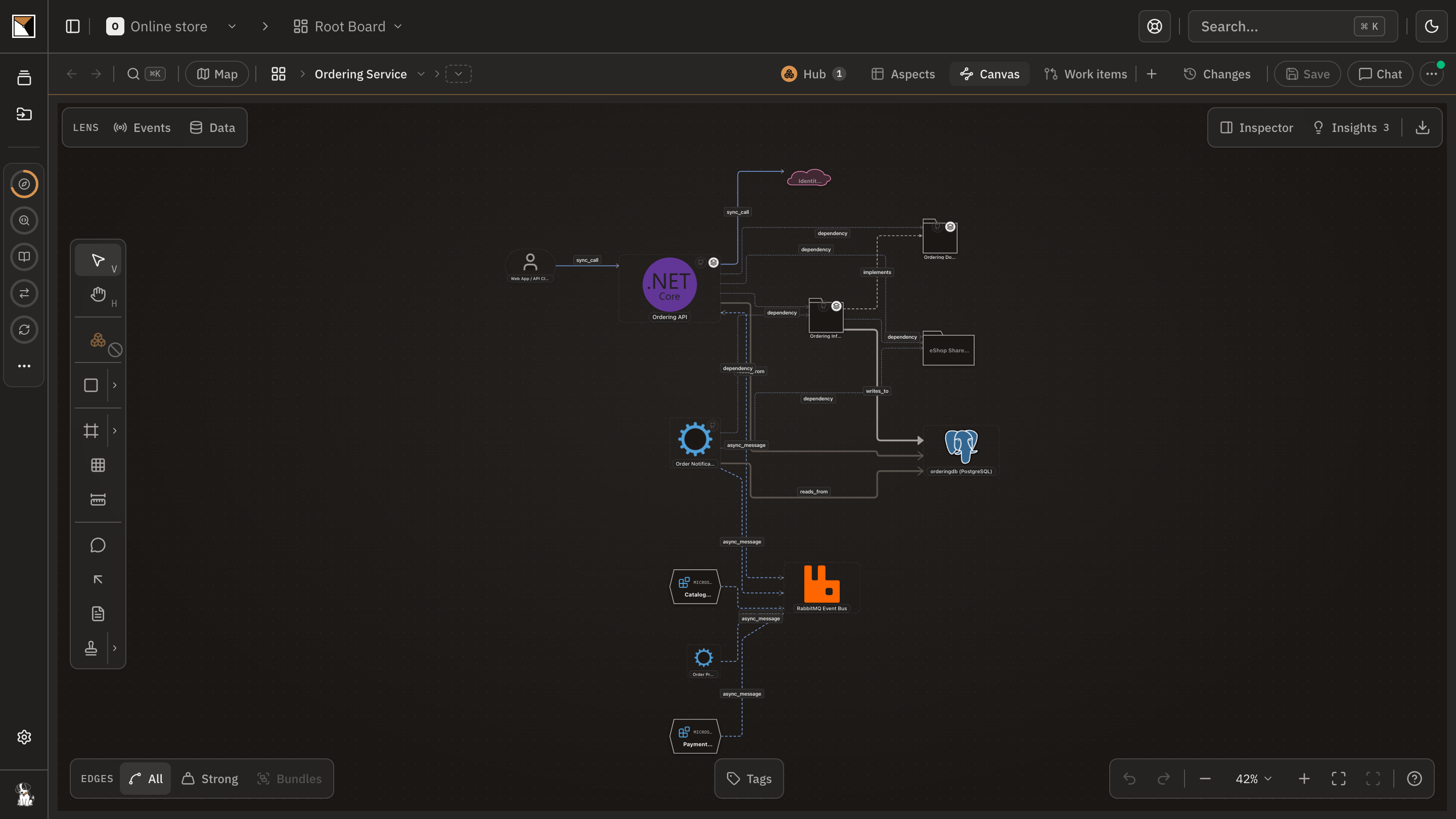This screenshot has width=1456, height=819.
Task: Switch to the Aspects tab
Action: click(x=903, y=74)
